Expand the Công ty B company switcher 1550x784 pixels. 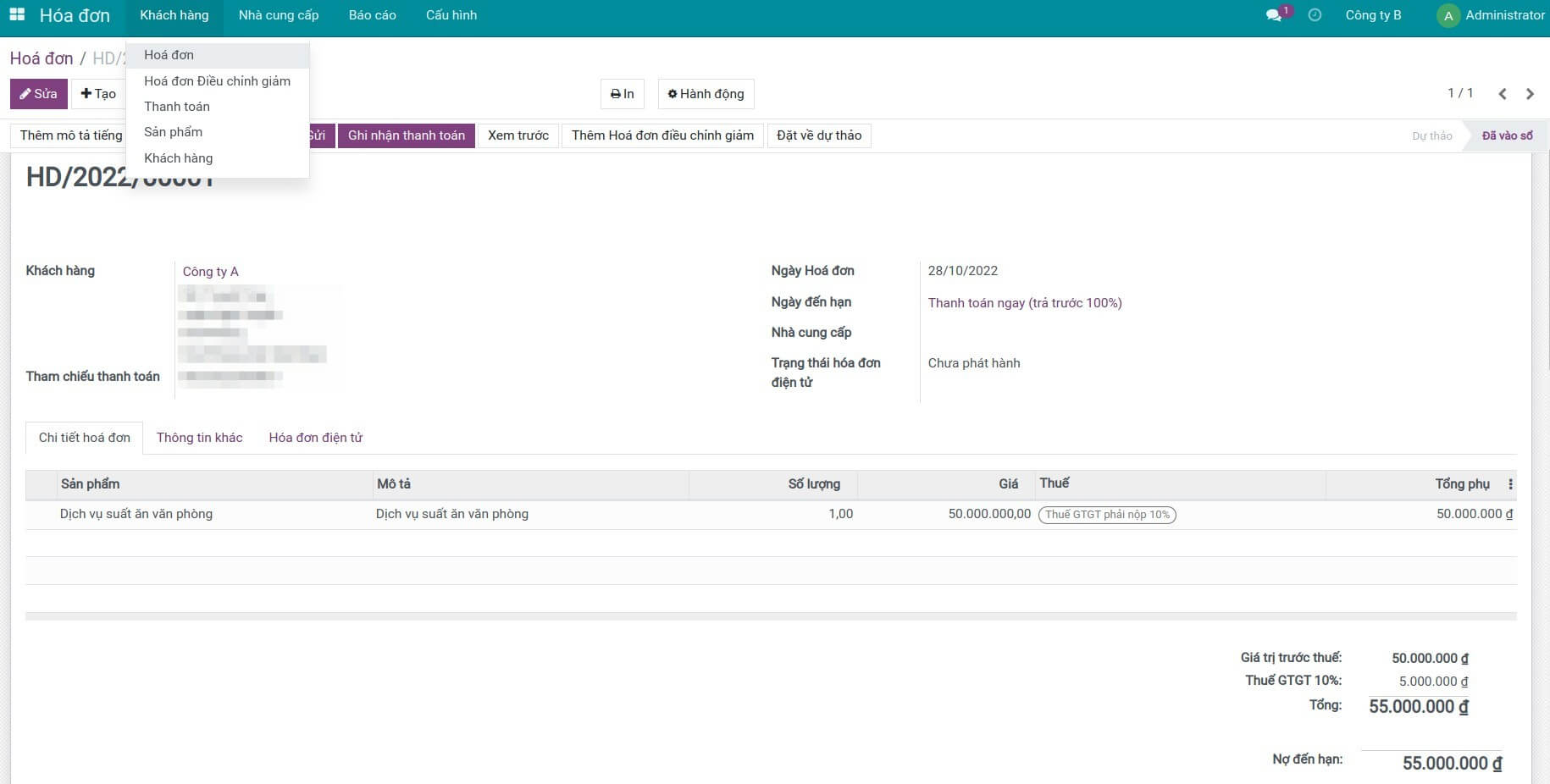(x=1373, y=15)
